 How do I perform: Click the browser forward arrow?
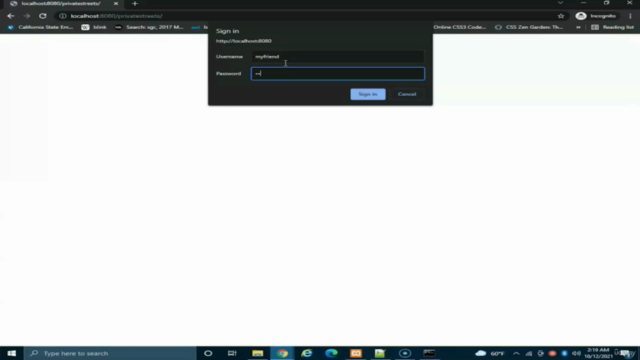pyautogui.click(x=27, y=16)
